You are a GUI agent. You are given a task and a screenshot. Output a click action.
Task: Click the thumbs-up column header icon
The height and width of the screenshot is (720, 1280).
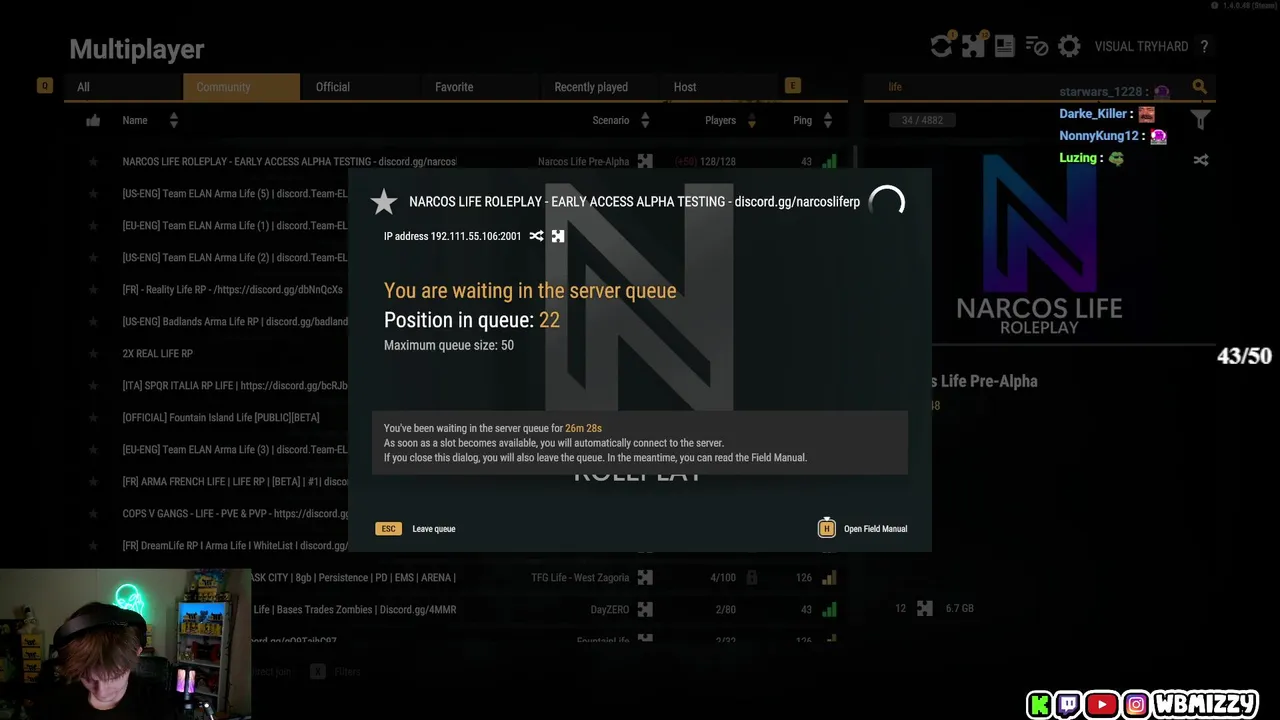(93, 120)
